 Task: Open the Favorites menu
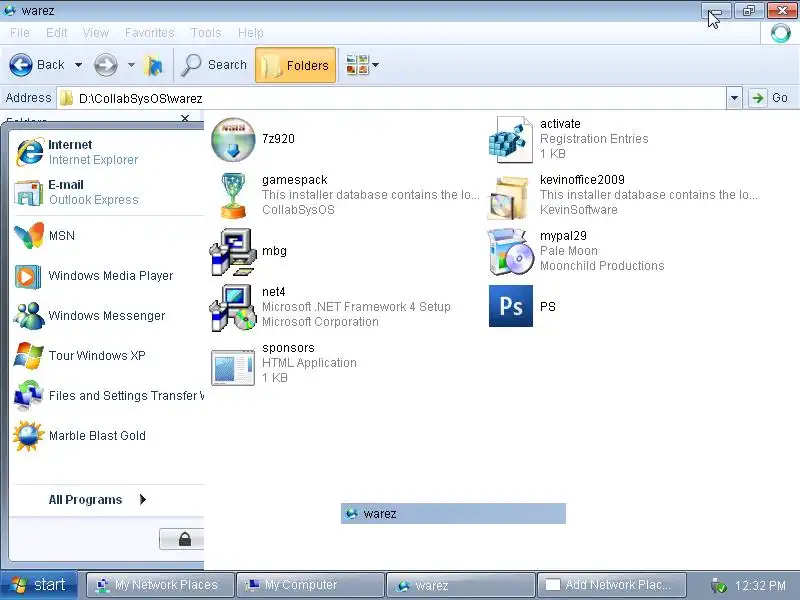click(149, 33)
